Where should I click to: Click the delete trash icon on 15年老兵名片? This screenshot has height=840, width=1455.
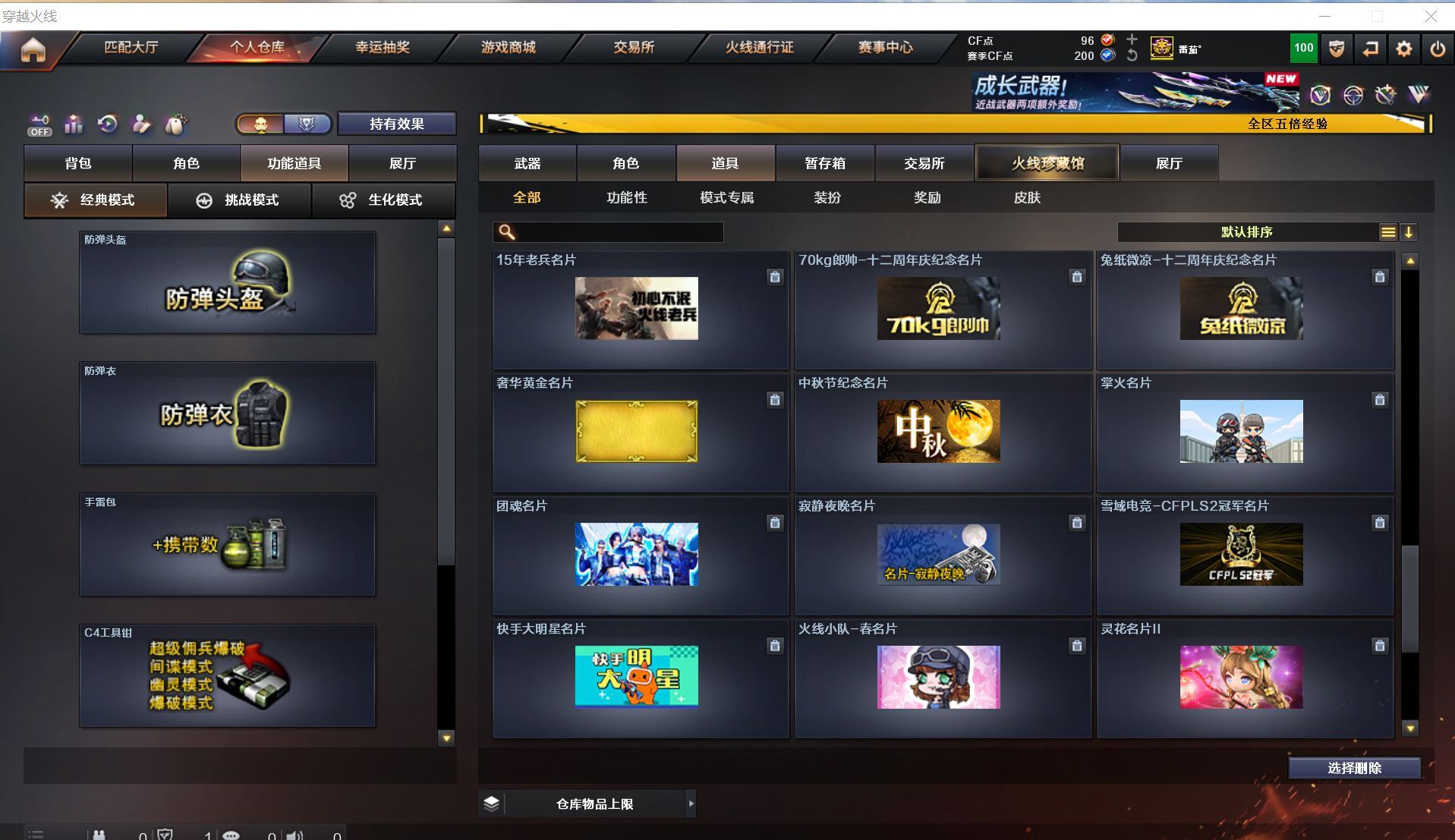point(775,278)
